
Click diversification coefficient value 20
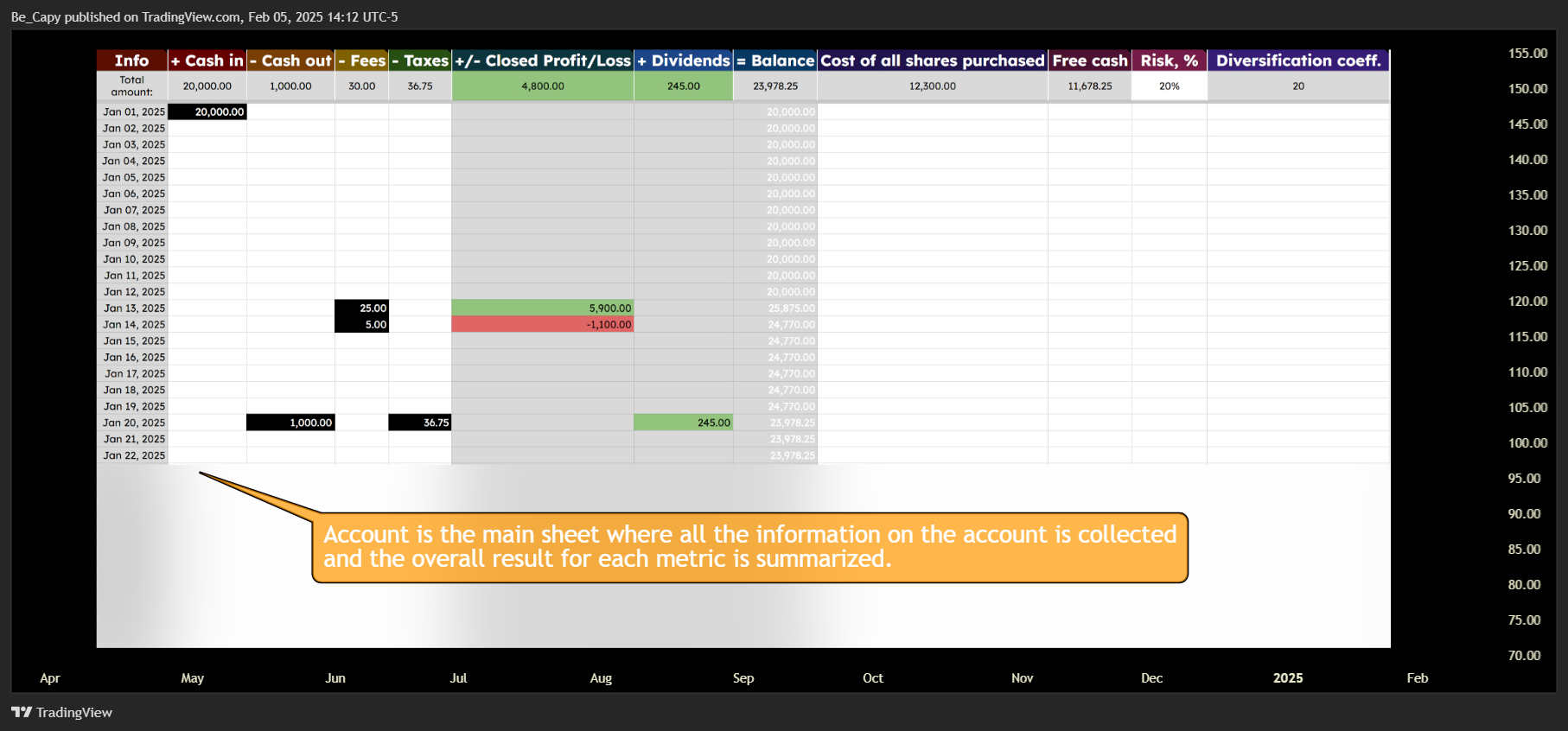[x=1298, y=86]
